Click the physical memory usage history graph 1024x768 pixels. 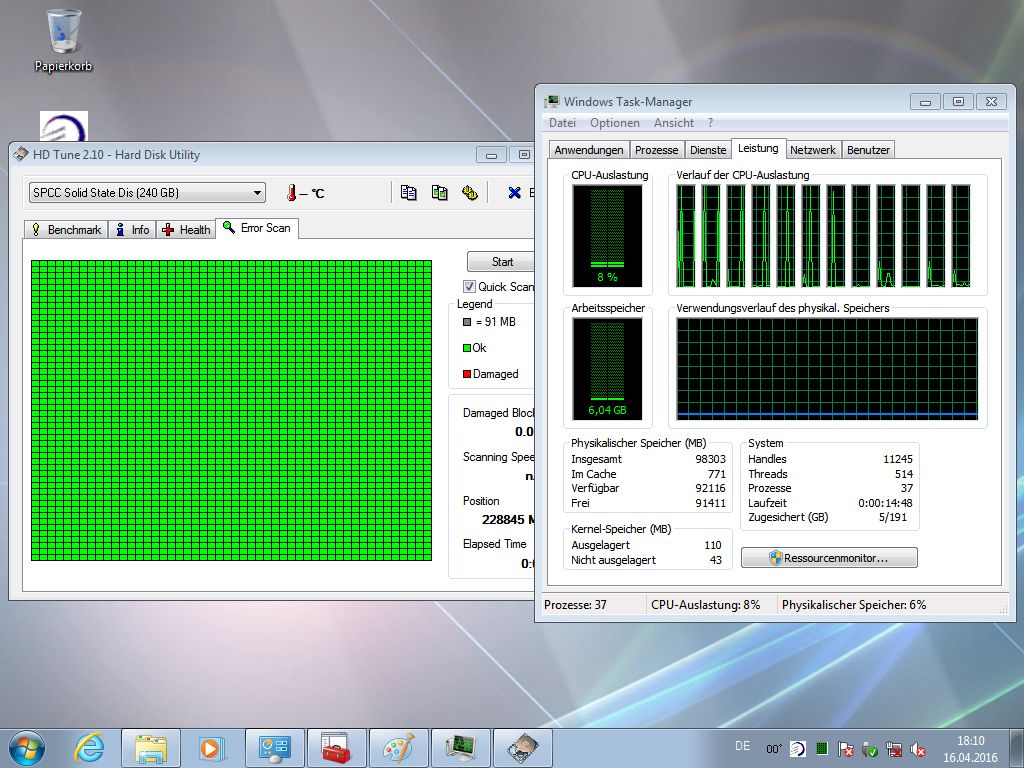pyautogui.click(x=827, y=369)
